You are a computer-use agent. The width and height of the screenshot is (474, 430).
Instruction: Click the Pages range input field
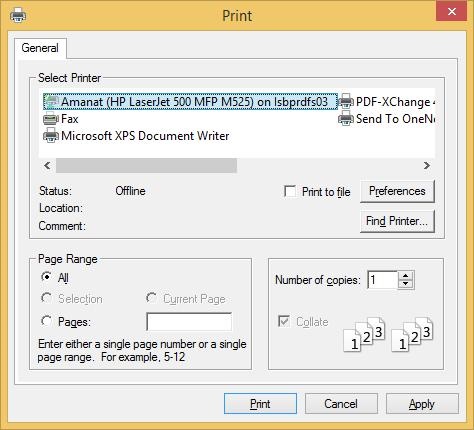click(x=189, y=322)
